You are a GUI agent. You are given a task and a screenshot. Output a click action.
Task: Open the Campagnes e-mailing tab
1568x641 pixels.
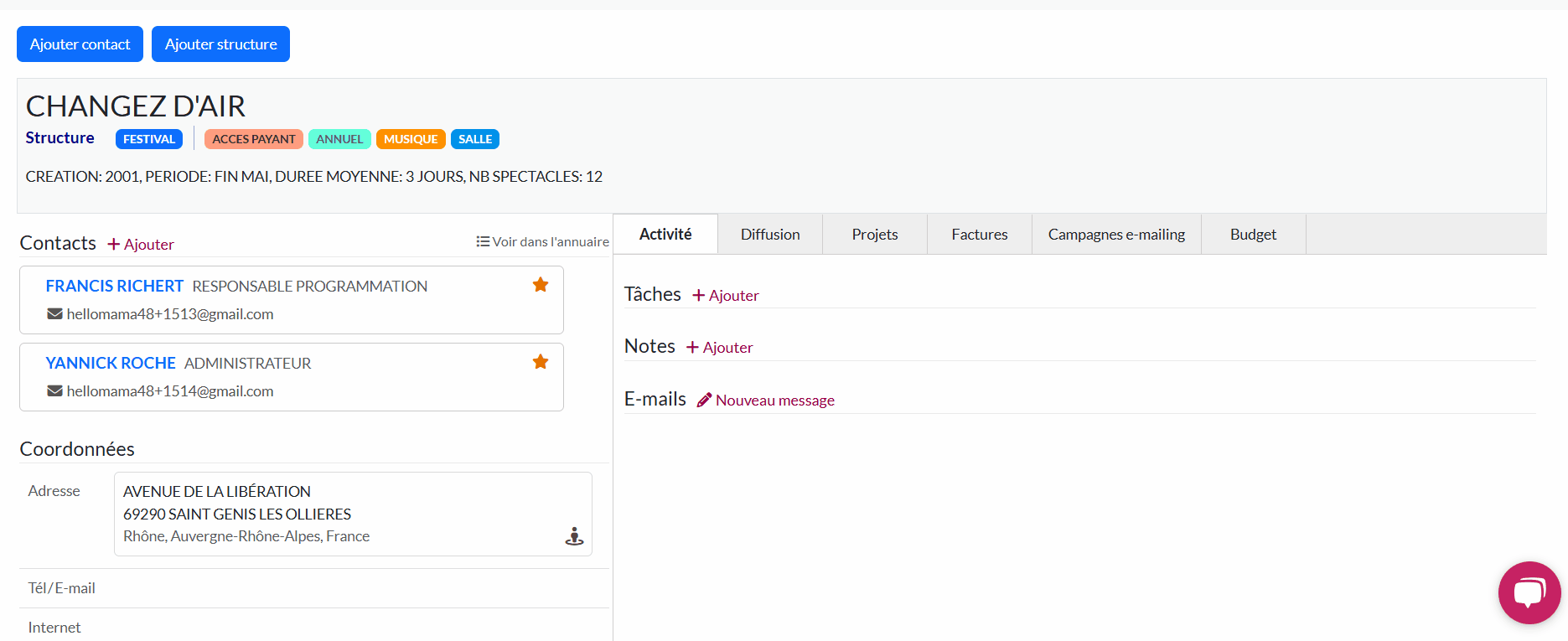pyautogui.click(x=1115, y=235)
